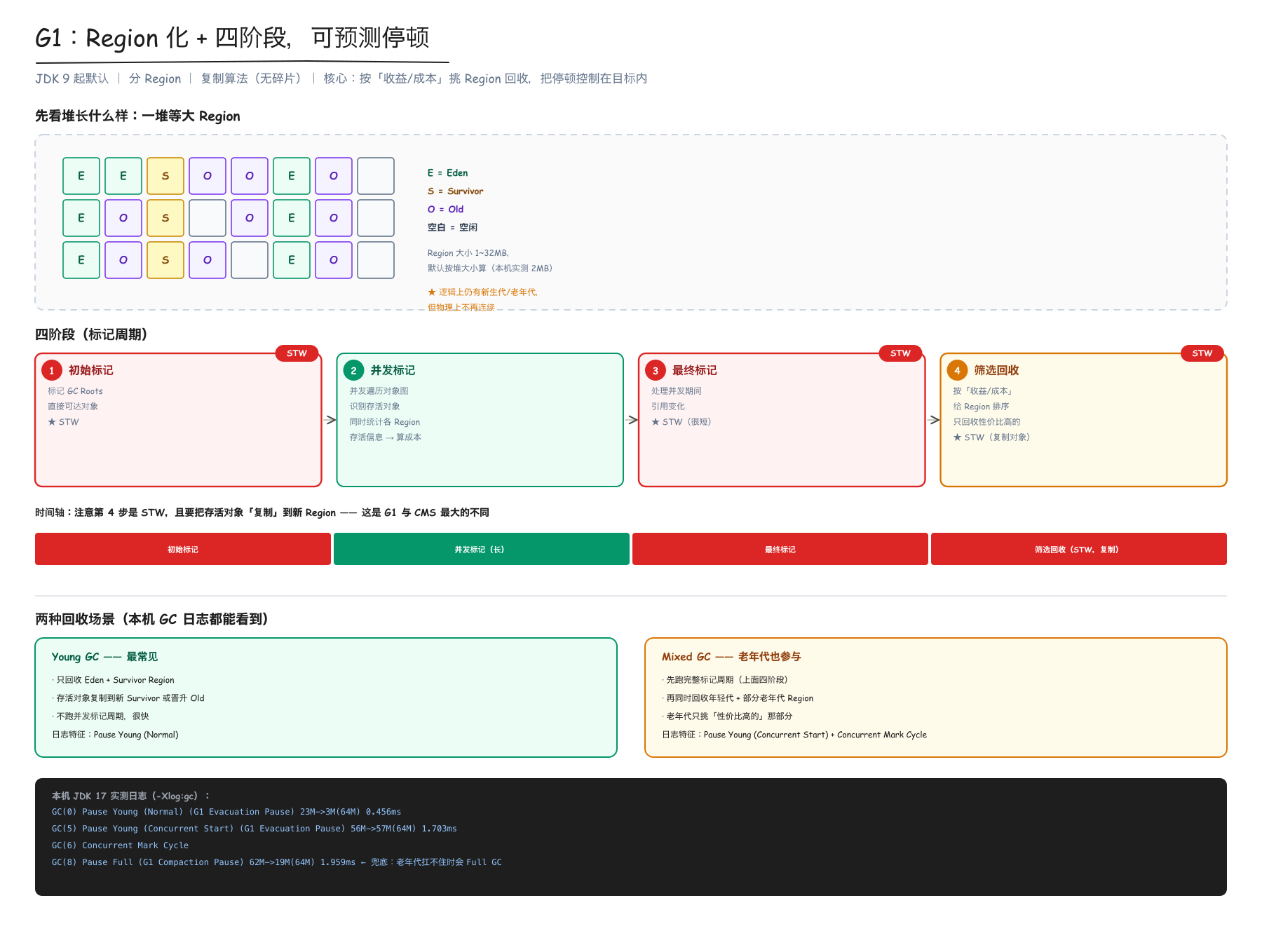Click the number 1 badge beside 初始标记

tap(52, 370)
